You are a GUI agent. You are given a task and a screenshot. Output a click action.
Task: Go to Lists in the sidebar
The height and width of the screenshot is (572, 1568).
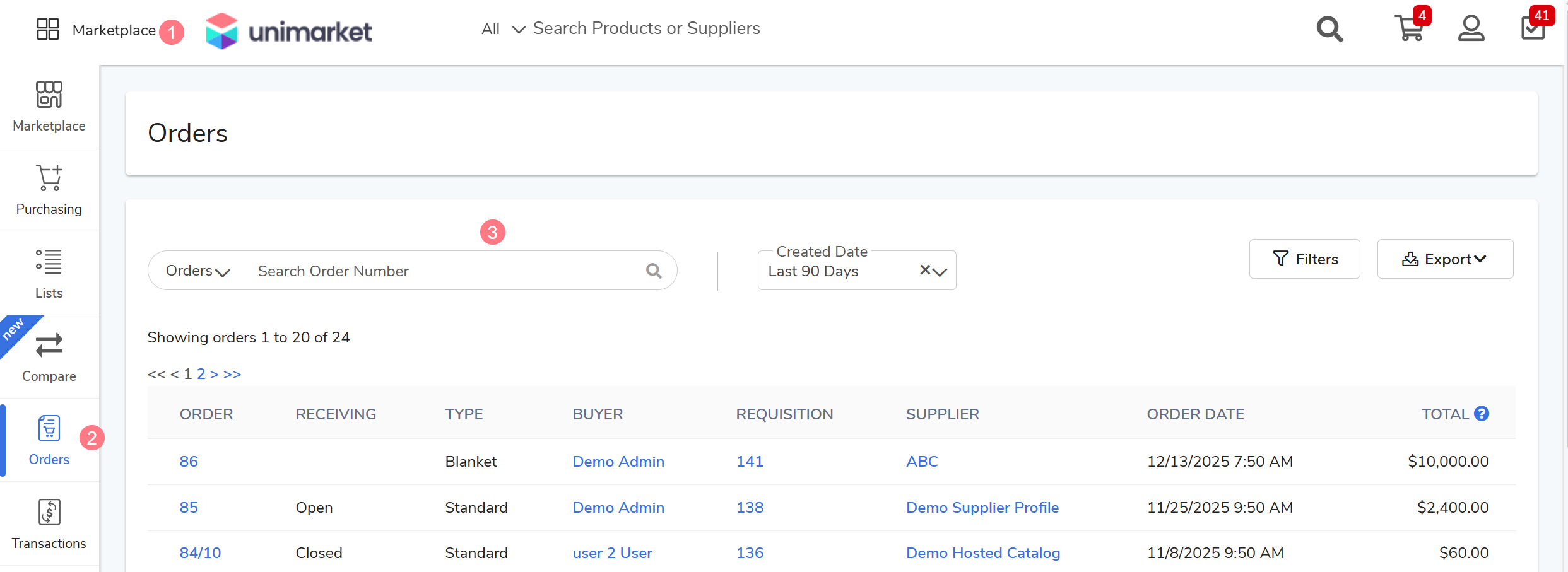49,273
